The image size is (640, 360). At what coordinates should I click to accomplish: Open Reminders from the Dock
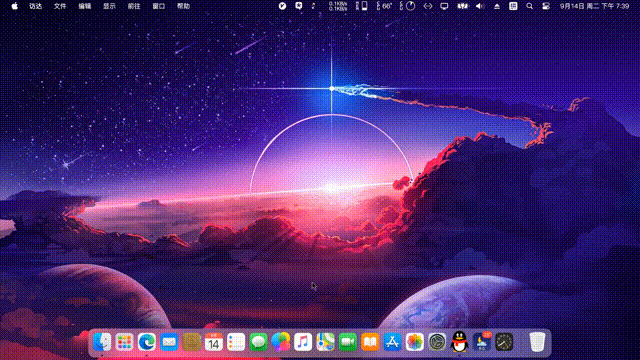point(236,342)
